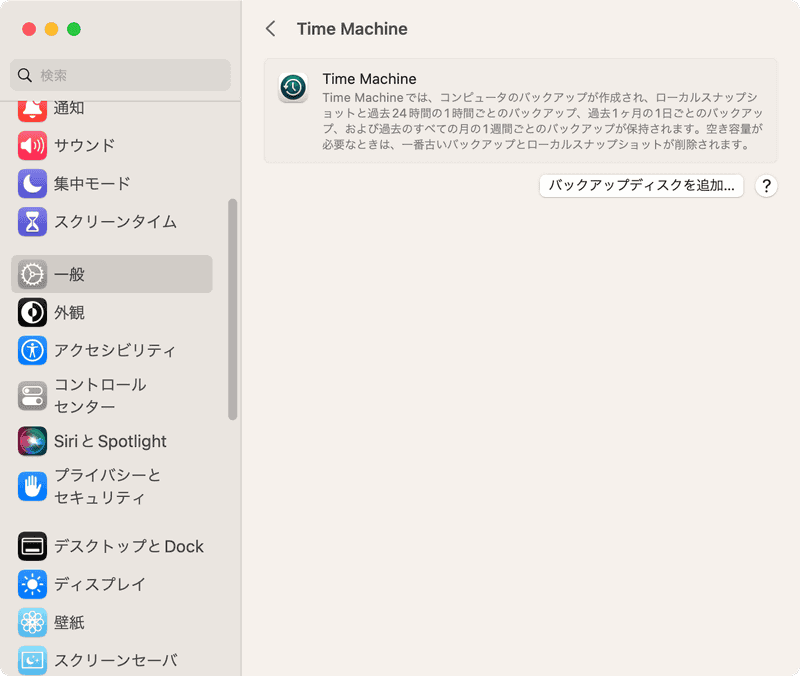Select 一般 (General) in the sidebar
This screenshot has width=800, height=676.
tap(112, 274)
